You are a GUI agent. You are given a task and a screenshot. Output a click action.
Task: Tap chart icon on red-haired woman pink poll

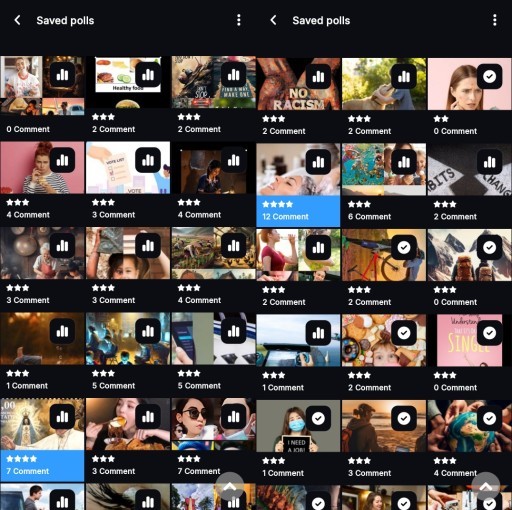point(62,160)
